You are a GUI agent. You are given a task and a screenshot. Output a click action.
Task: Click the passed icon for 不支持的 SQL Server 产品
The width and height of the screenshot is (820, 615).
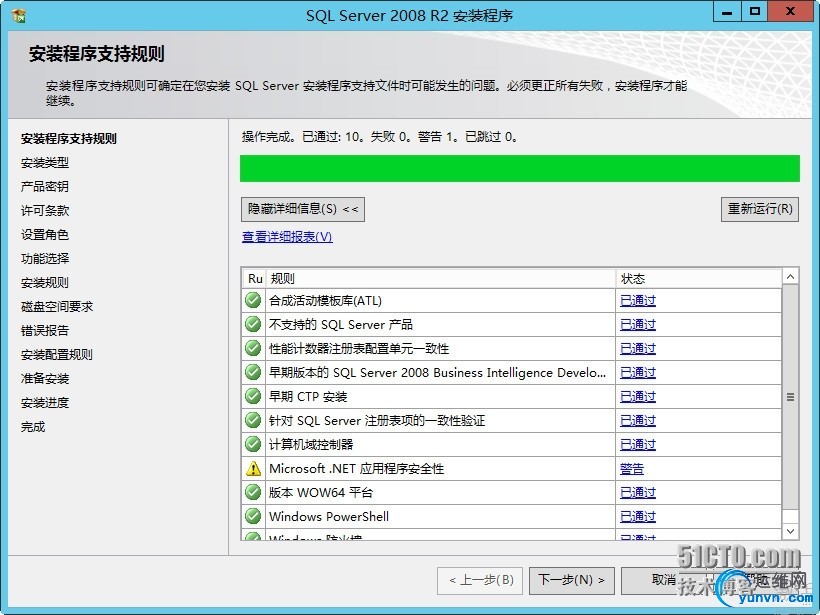(253, 324)
